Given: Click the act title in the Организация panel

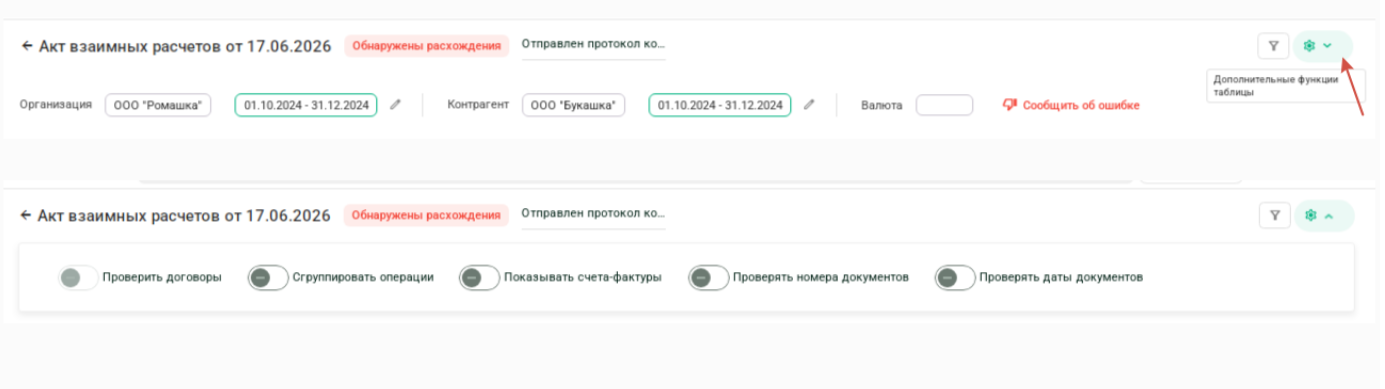Looking at the screenshot, I should click(184, 46).
